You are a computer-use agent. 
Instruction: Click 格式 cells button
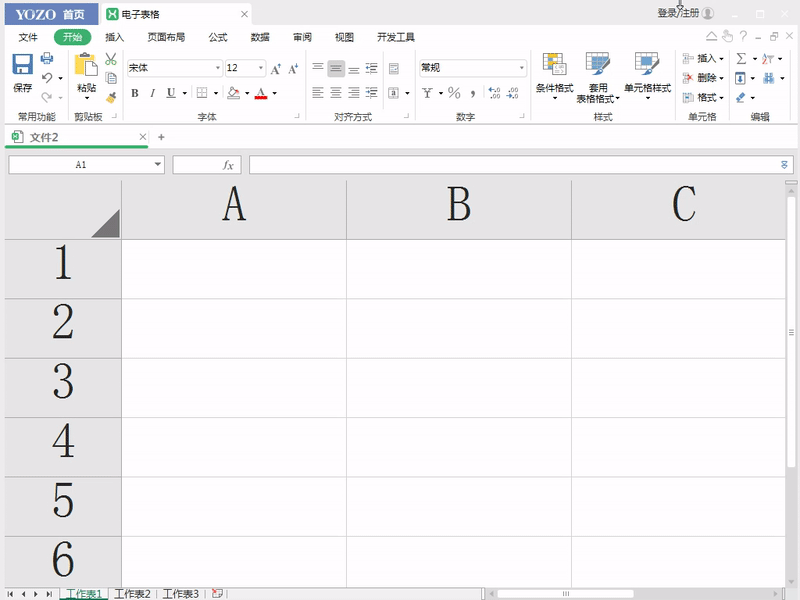[x=703, y=97]
